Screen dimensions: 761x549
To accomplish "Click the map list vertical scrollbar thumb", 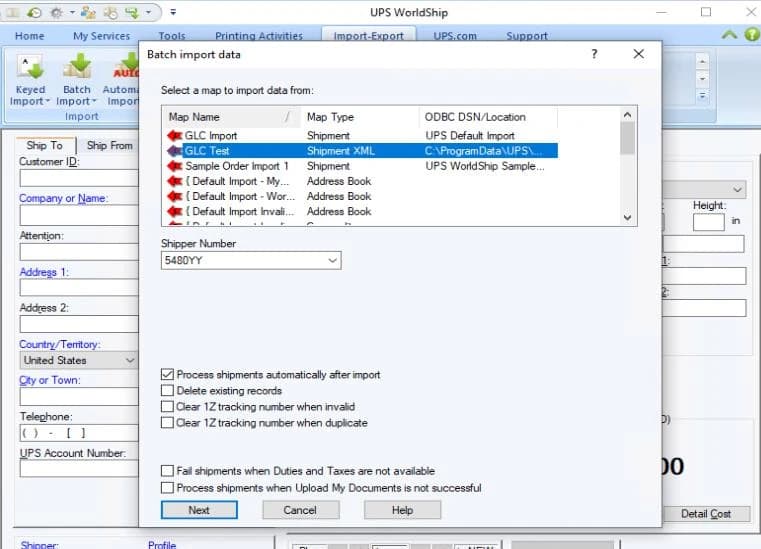I will tap(627, 138).
